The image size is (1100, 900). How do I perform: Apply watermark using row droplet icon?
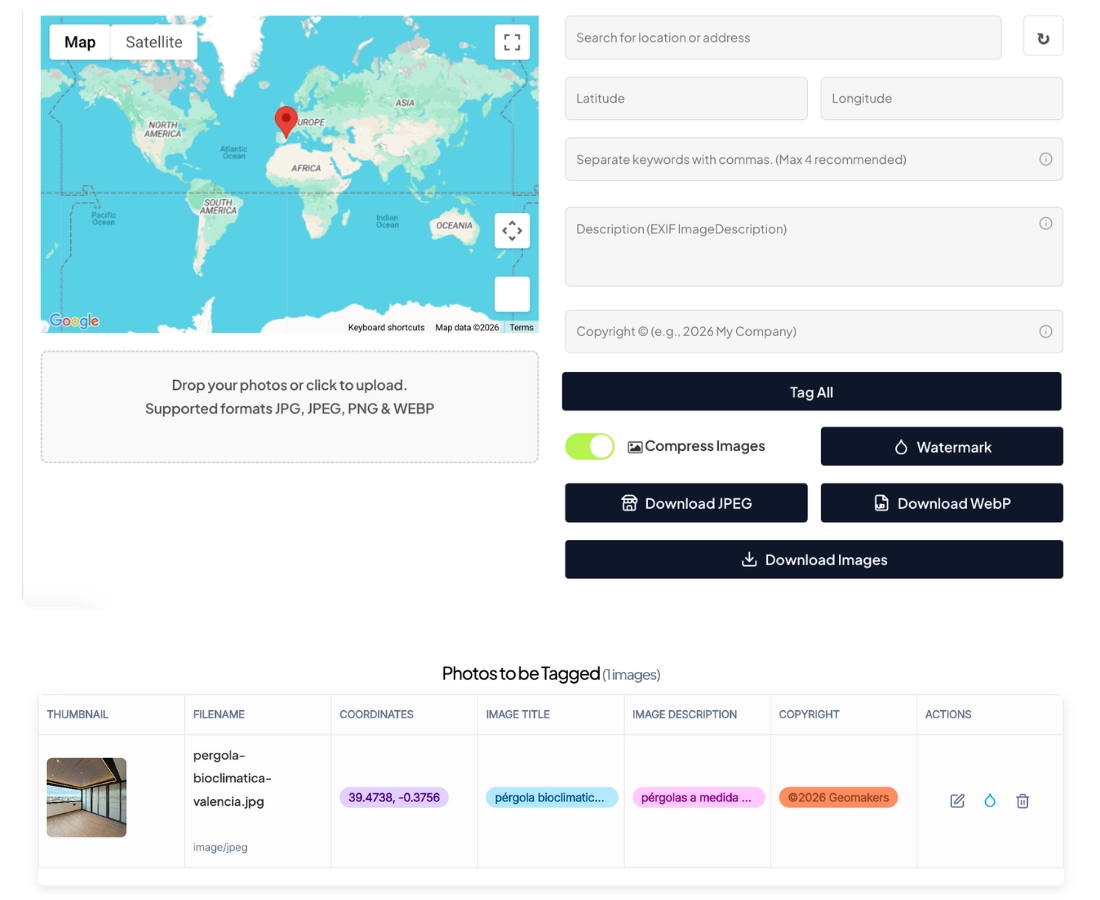[990, 801]
